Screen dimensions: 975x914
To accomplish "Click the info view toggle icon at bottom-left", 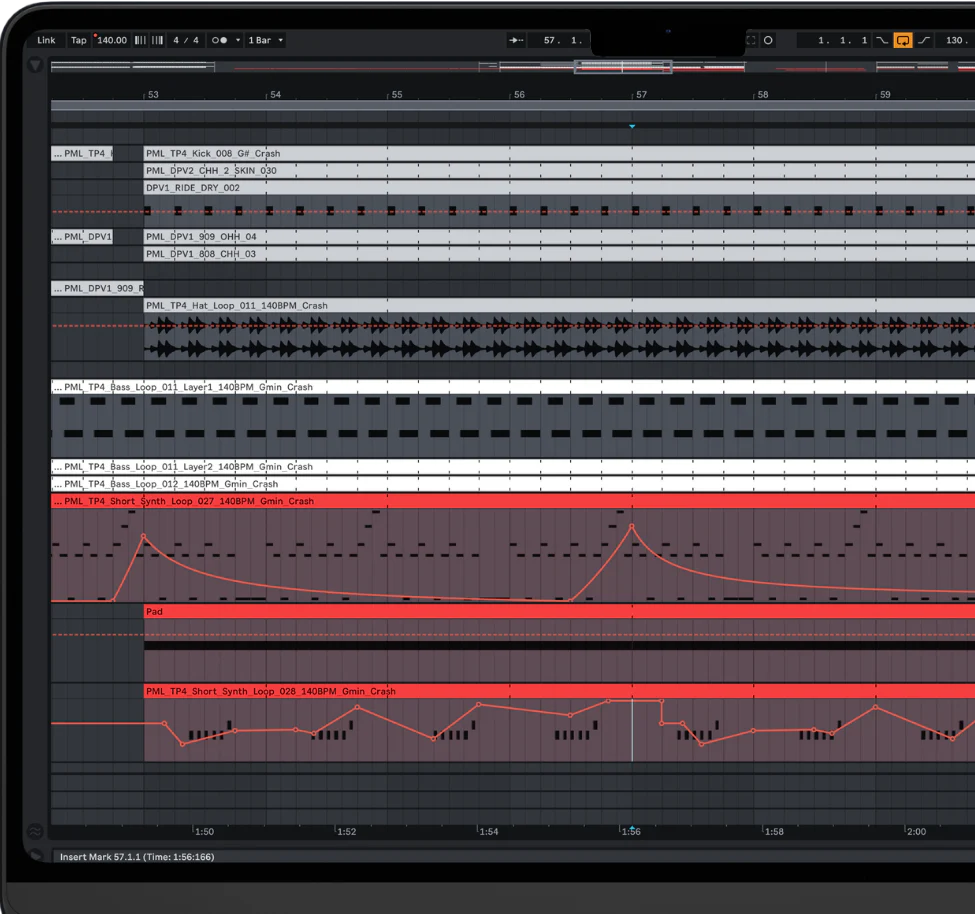I will click(x=36, y=855).
